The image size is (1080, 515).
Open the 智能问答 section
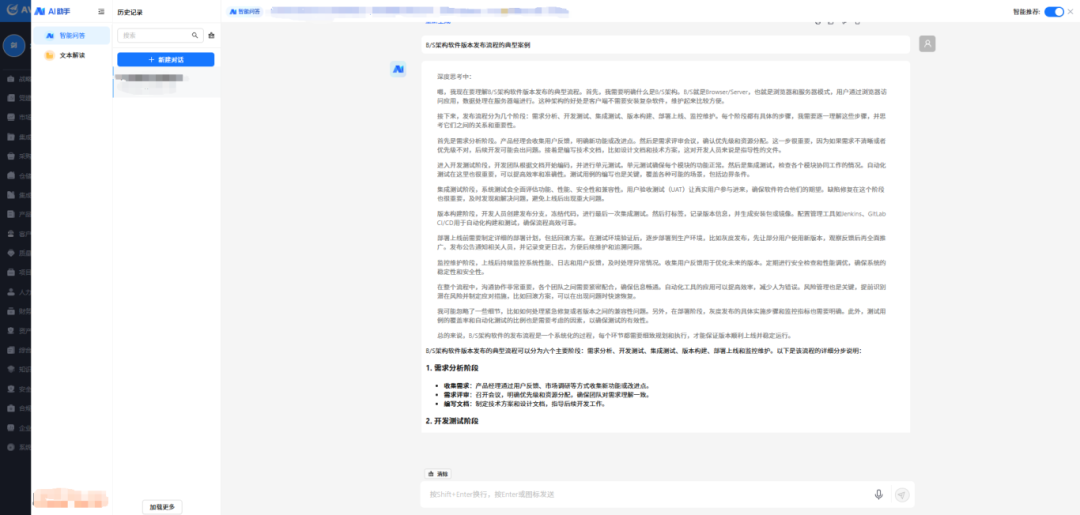[x=72, y=35]
